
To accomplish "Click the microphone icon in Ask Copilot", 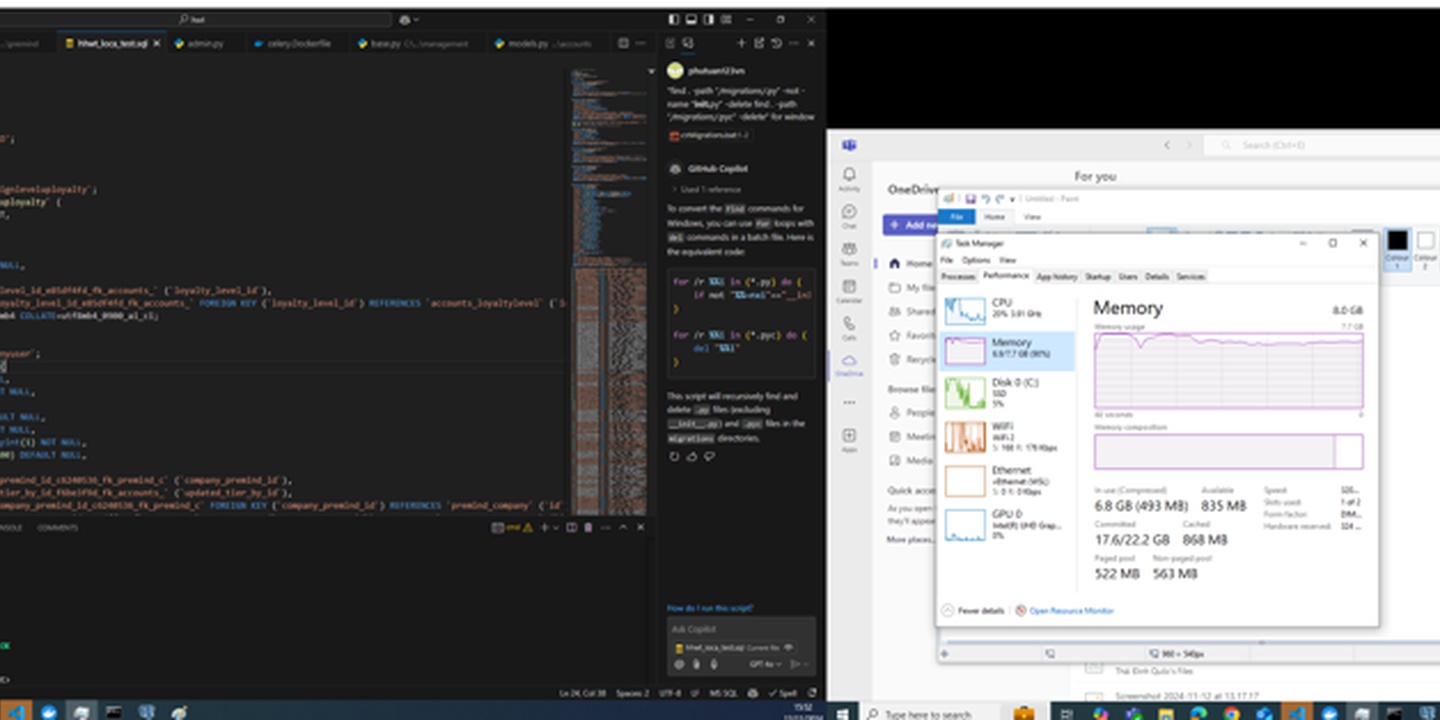I will click(x=714, y=664).
